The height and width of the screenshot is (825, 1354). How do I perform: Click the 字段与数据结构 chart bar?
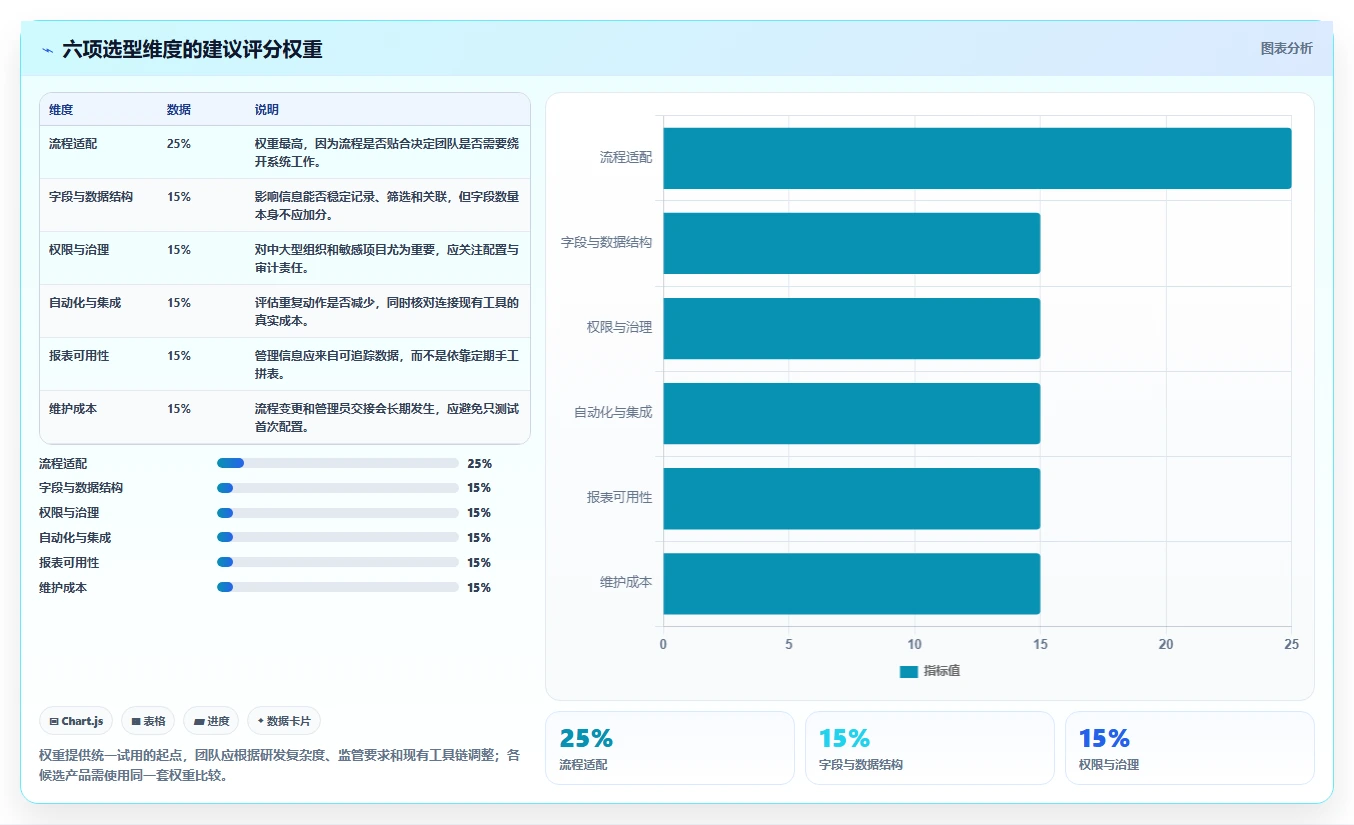(x=852, y=243)
